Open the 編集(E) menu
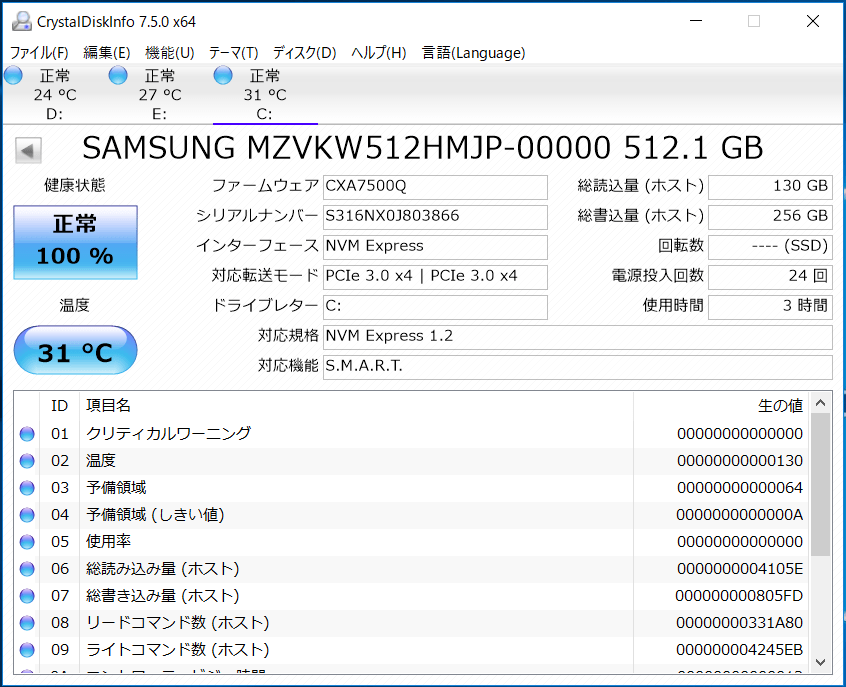This screenshot has width=846, height=687. [x=107, y=53]
